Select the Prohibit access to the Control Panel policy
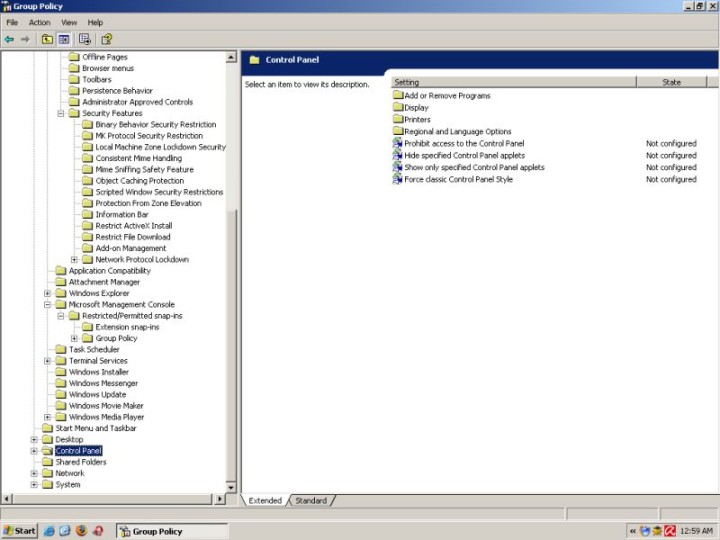Viewport: 720px width, 540px height. [464, 144]
